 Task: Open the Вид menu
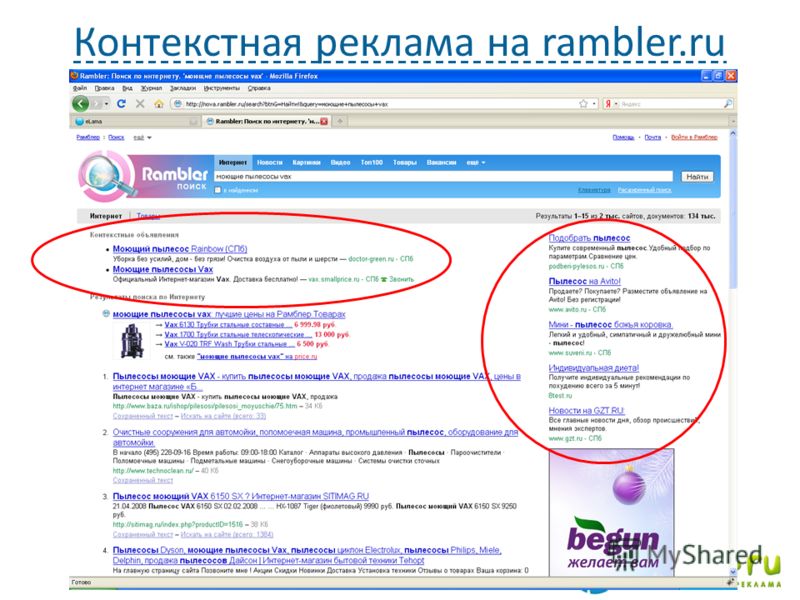point(127,88)
